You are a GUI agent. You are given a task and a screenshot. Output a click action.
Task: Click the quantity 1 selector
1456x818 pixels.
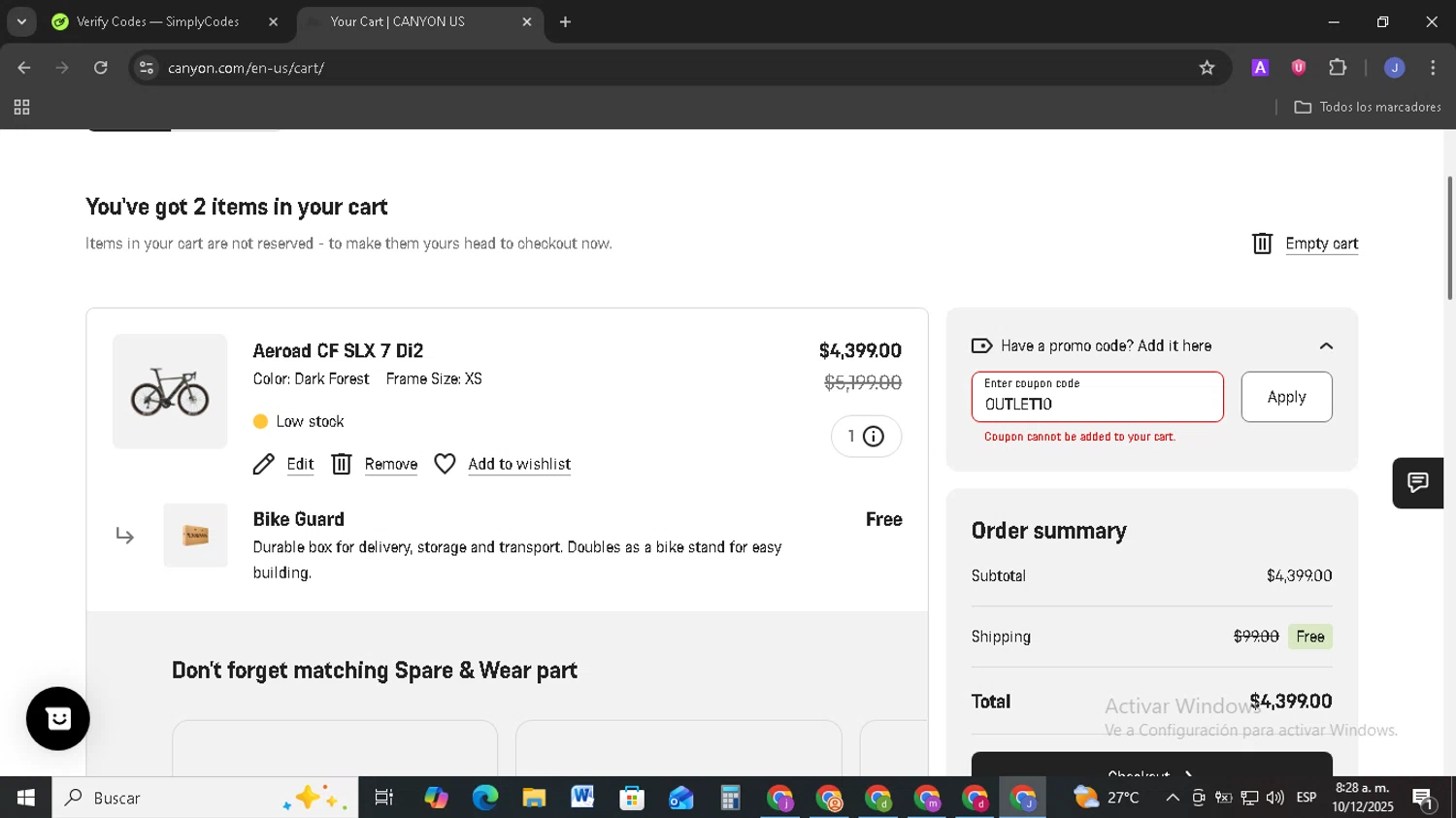pyautogui.click(x=866, y=437)
